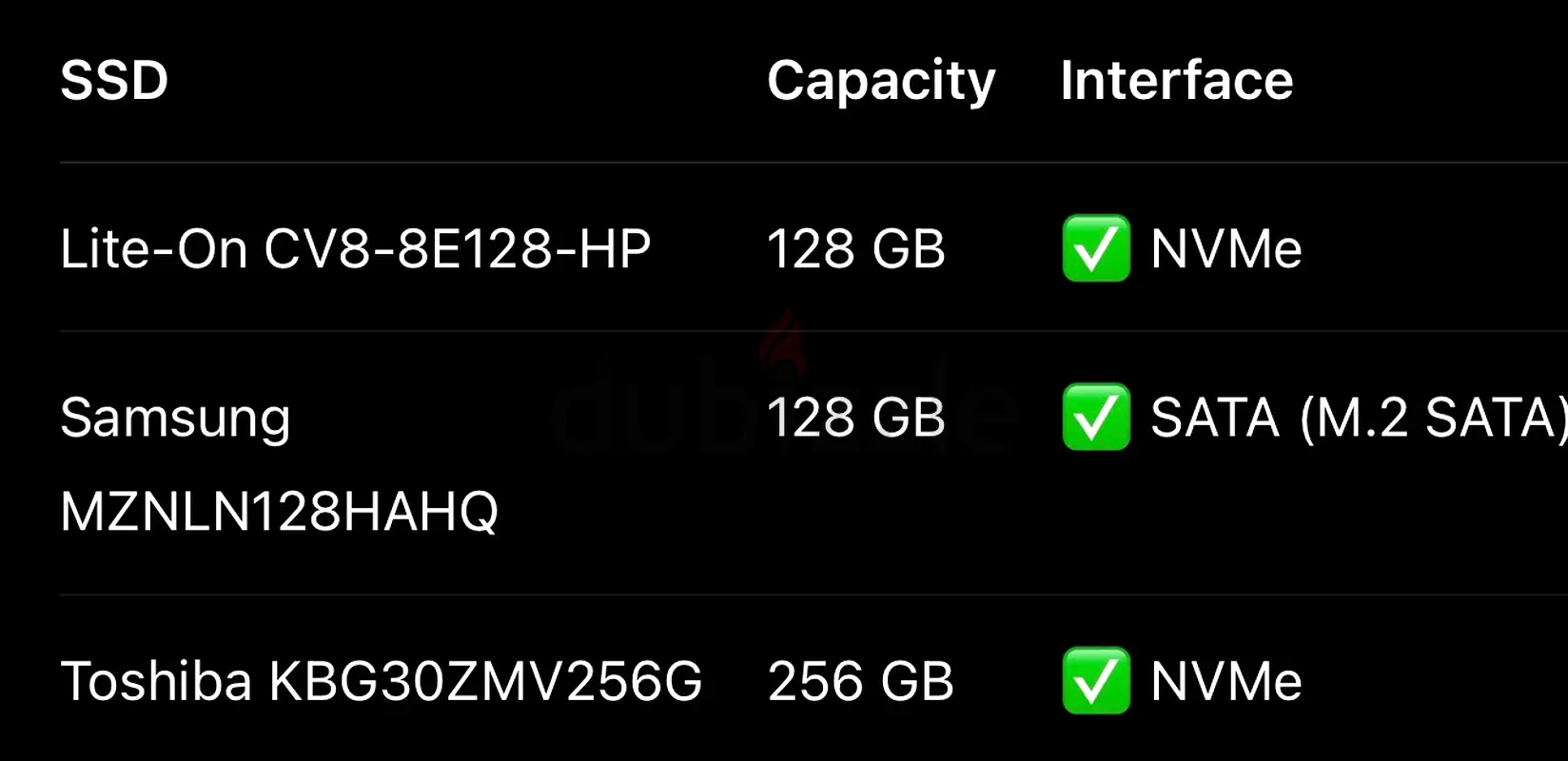Click the 256 GB capacity value
The width and height of the screenshot is (1568, 761).
[860, 681]
